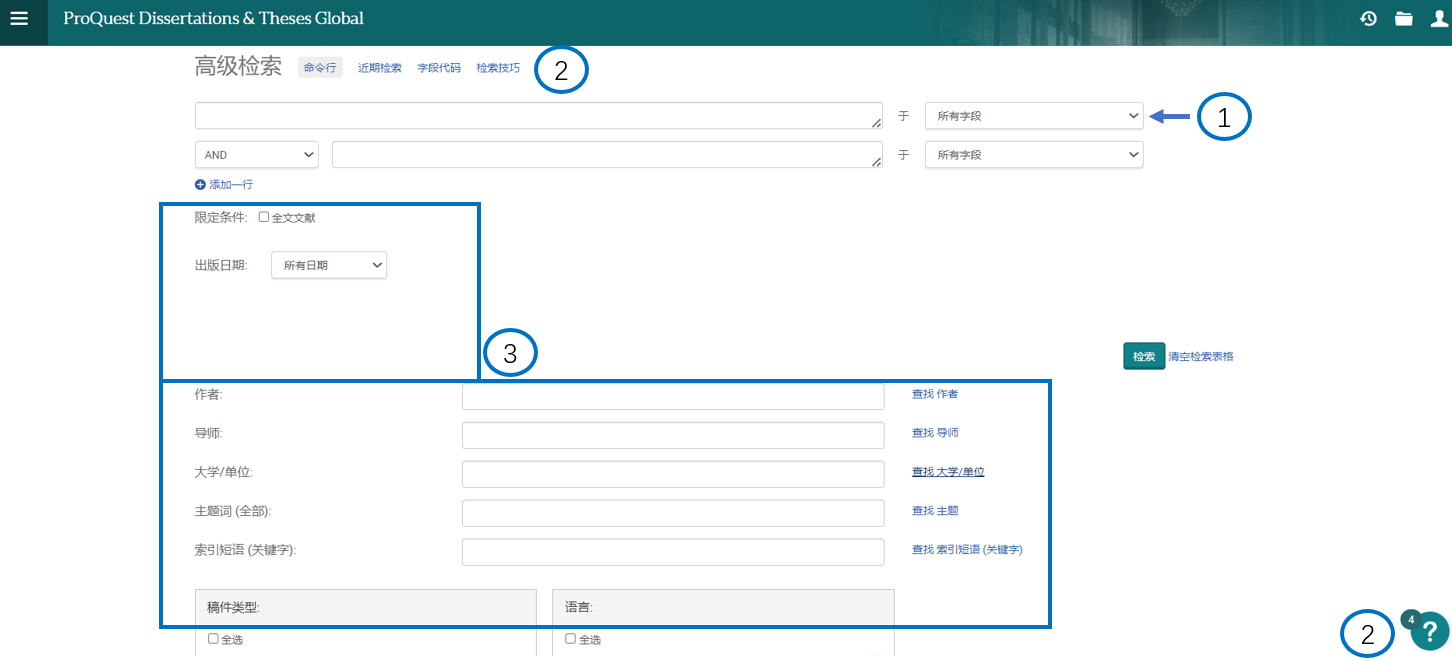The height and width of the screenshot is (661, 1452).
Task: Click the 清空检索表格 clear form link
Action: tap(1200, 356)
